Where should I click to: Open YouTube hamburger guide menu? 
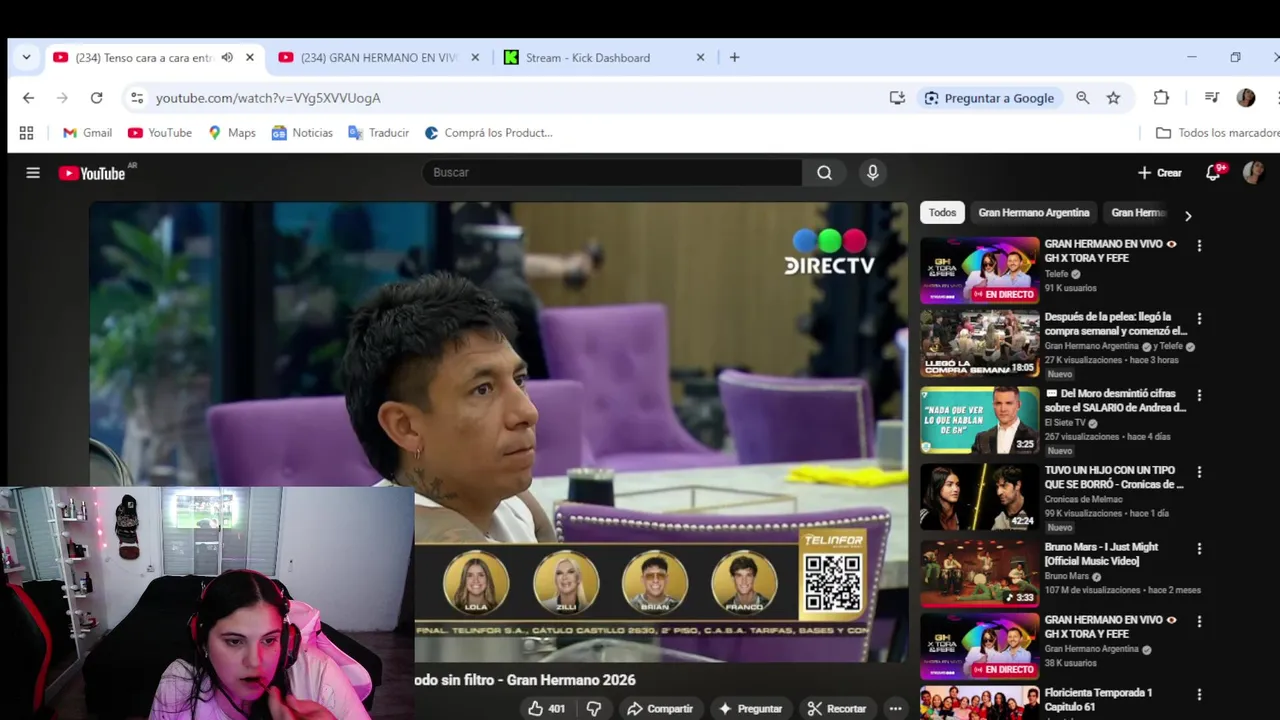click(x=33, y=173)
